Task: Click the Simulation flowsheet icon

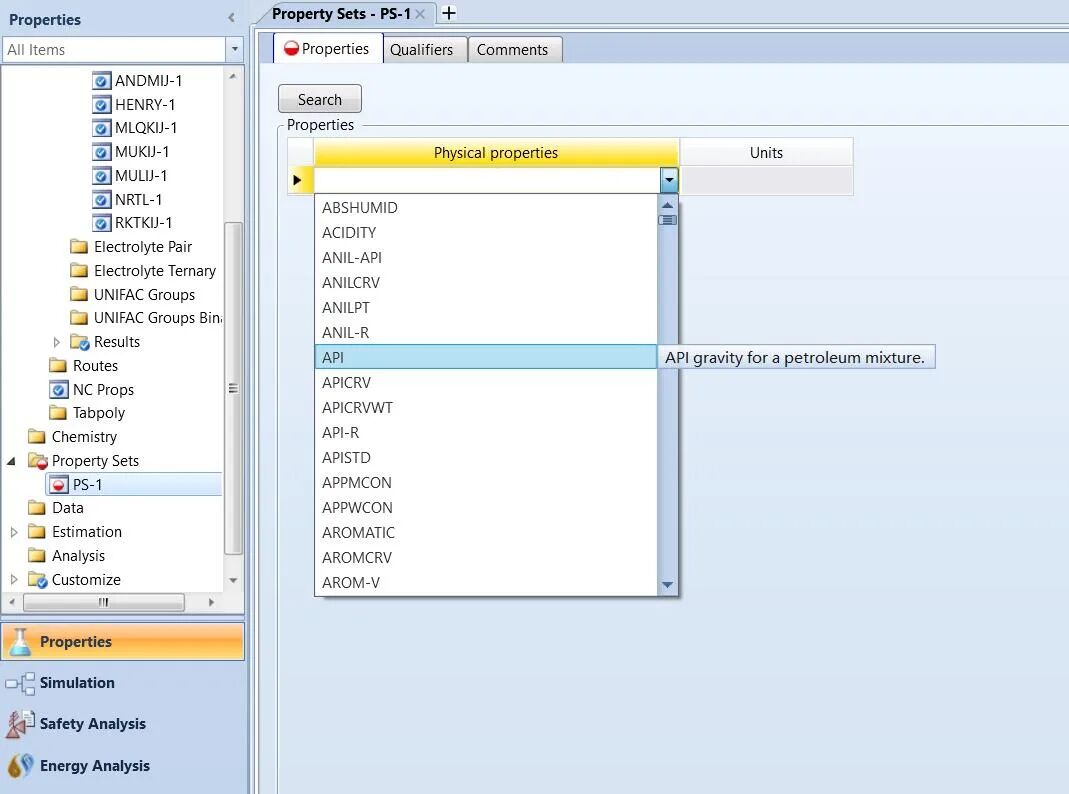Action: click(x=20, y=683)
